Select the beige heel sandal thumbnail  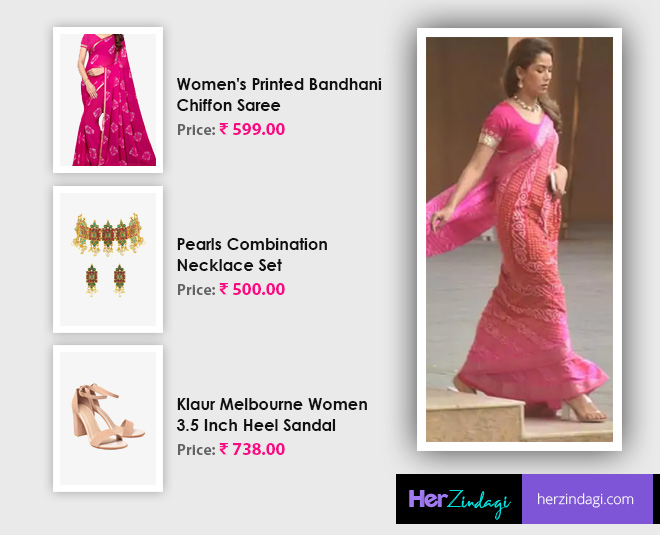coord(108,418)
